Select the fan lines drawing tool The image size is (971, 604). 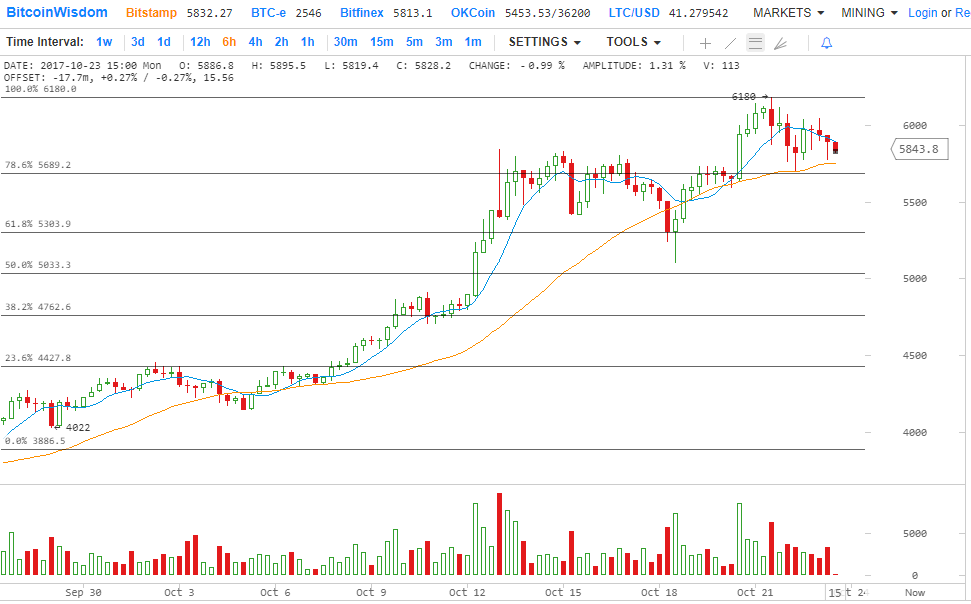point(781,43)
